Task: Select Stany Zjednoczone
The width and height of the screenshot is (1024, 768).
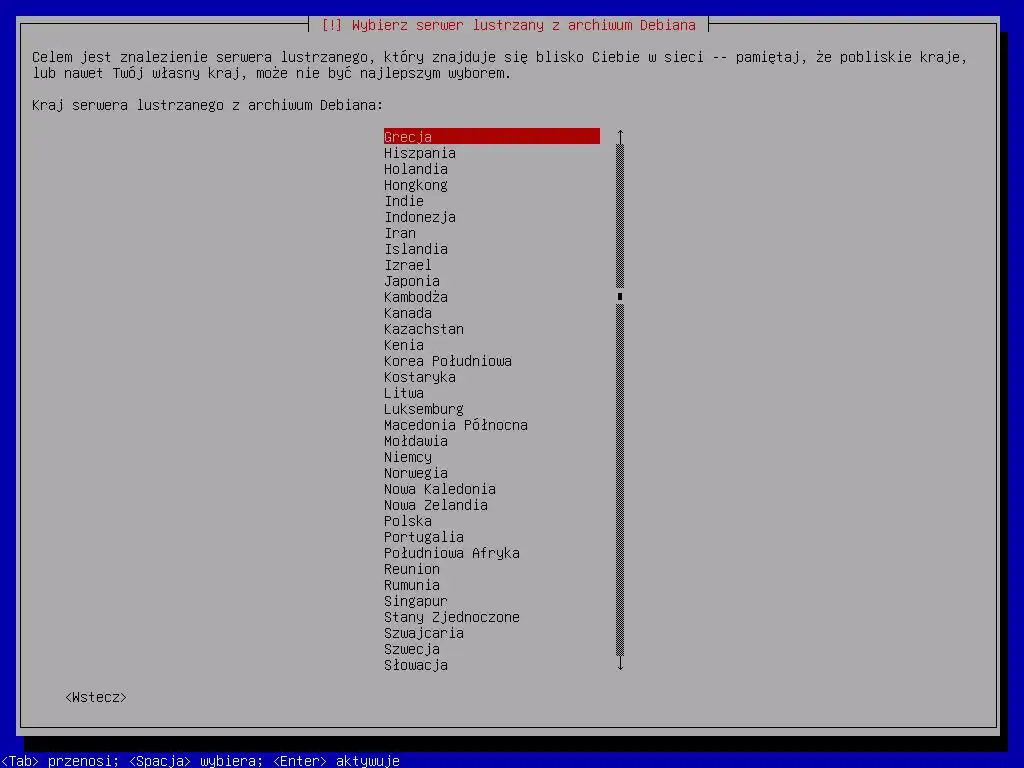Action: point(492,616)
